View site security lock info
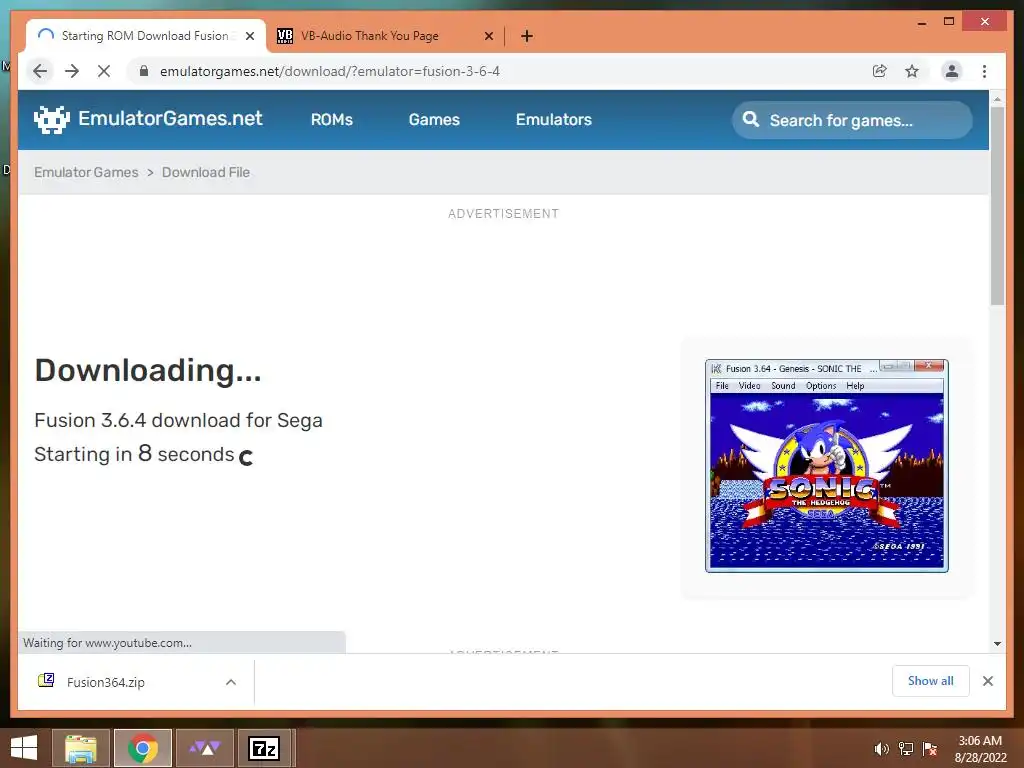This screenshot has width=1024, height=768. [x=144, y=71]
